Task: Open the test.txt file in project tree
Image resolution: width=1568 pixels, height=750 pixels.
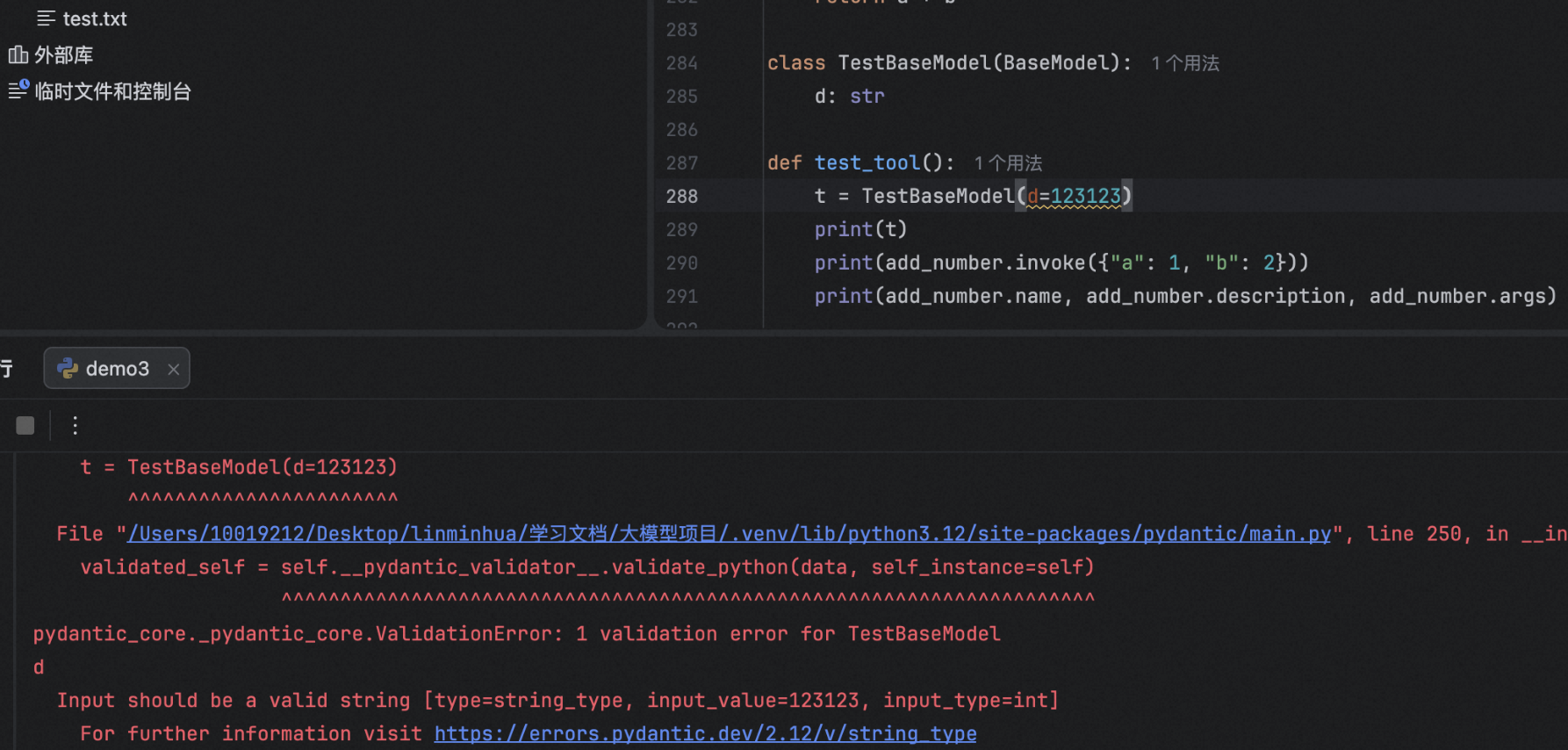Action: (x=95, y=18)
